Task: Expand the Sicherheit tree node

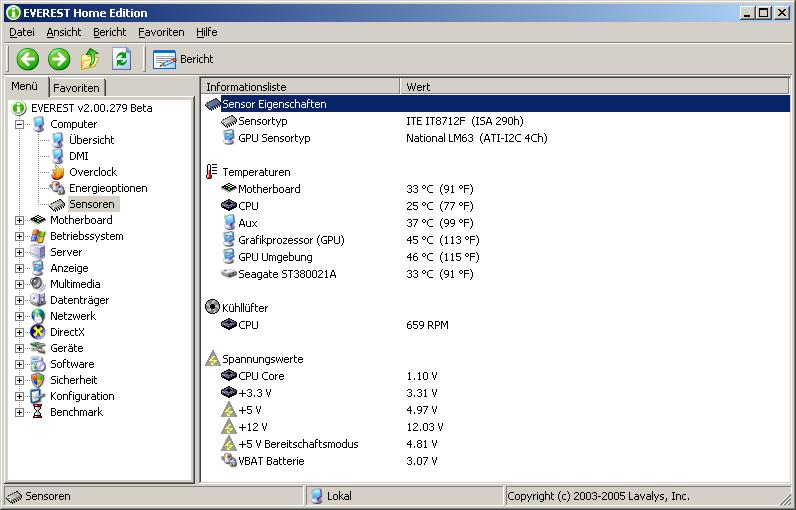Action: [x=19, y=380]
